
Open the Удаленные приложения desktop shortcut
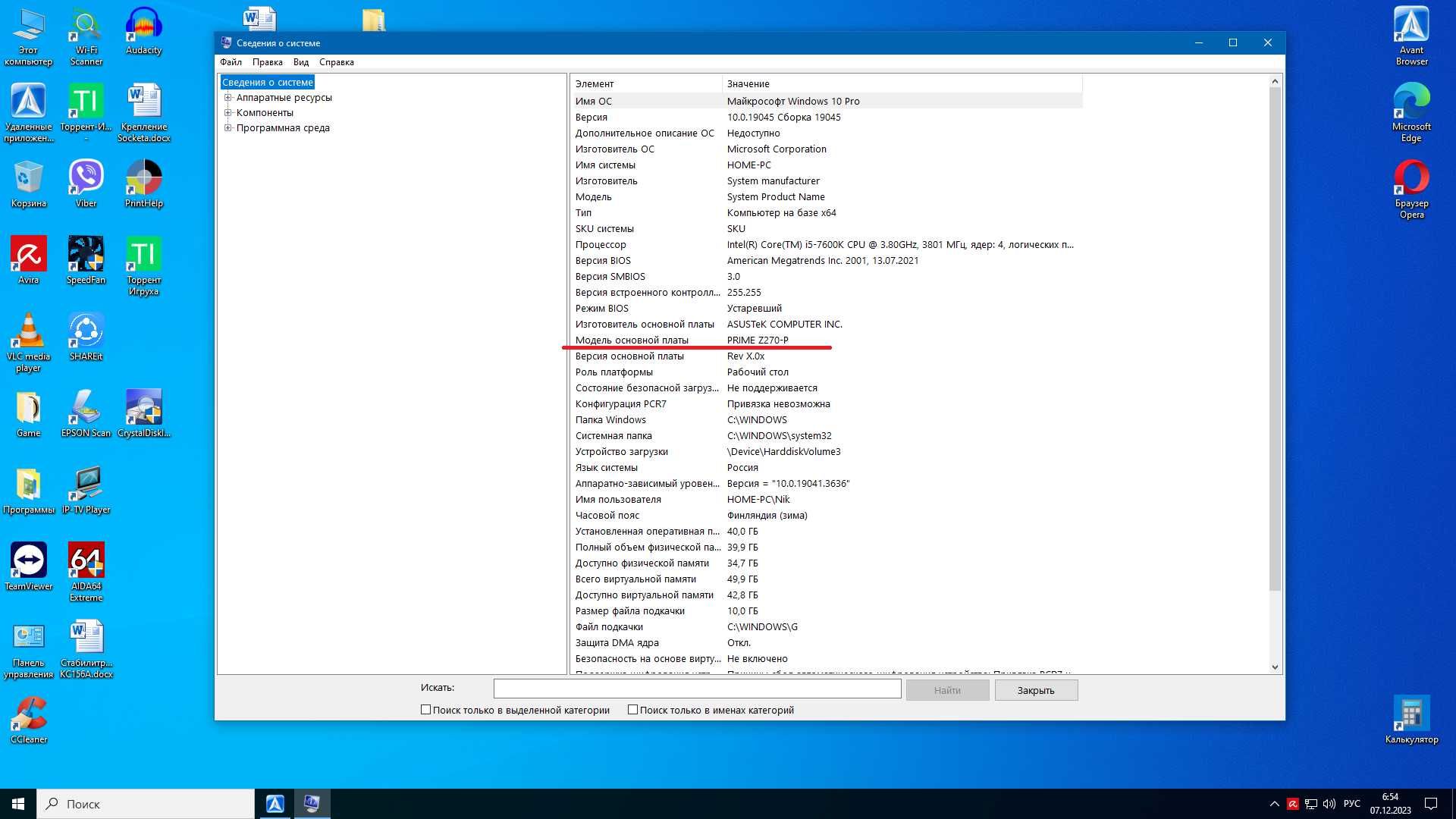point(28,112)
